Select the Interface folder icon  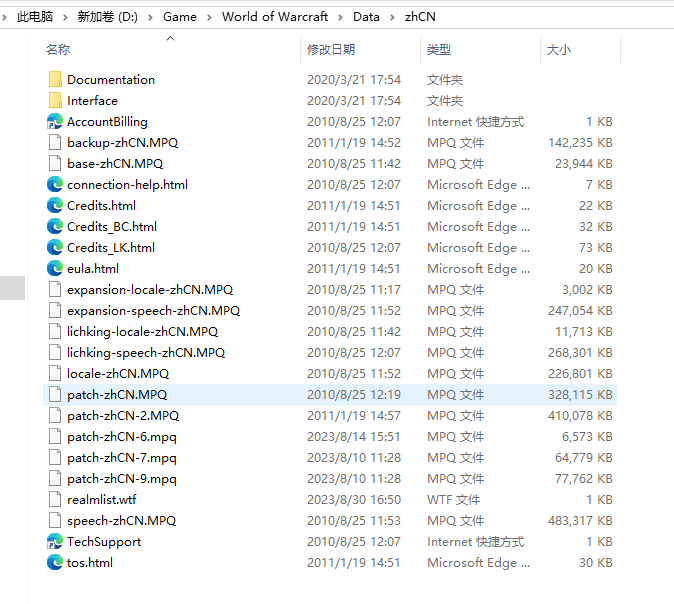coord(55,101)
